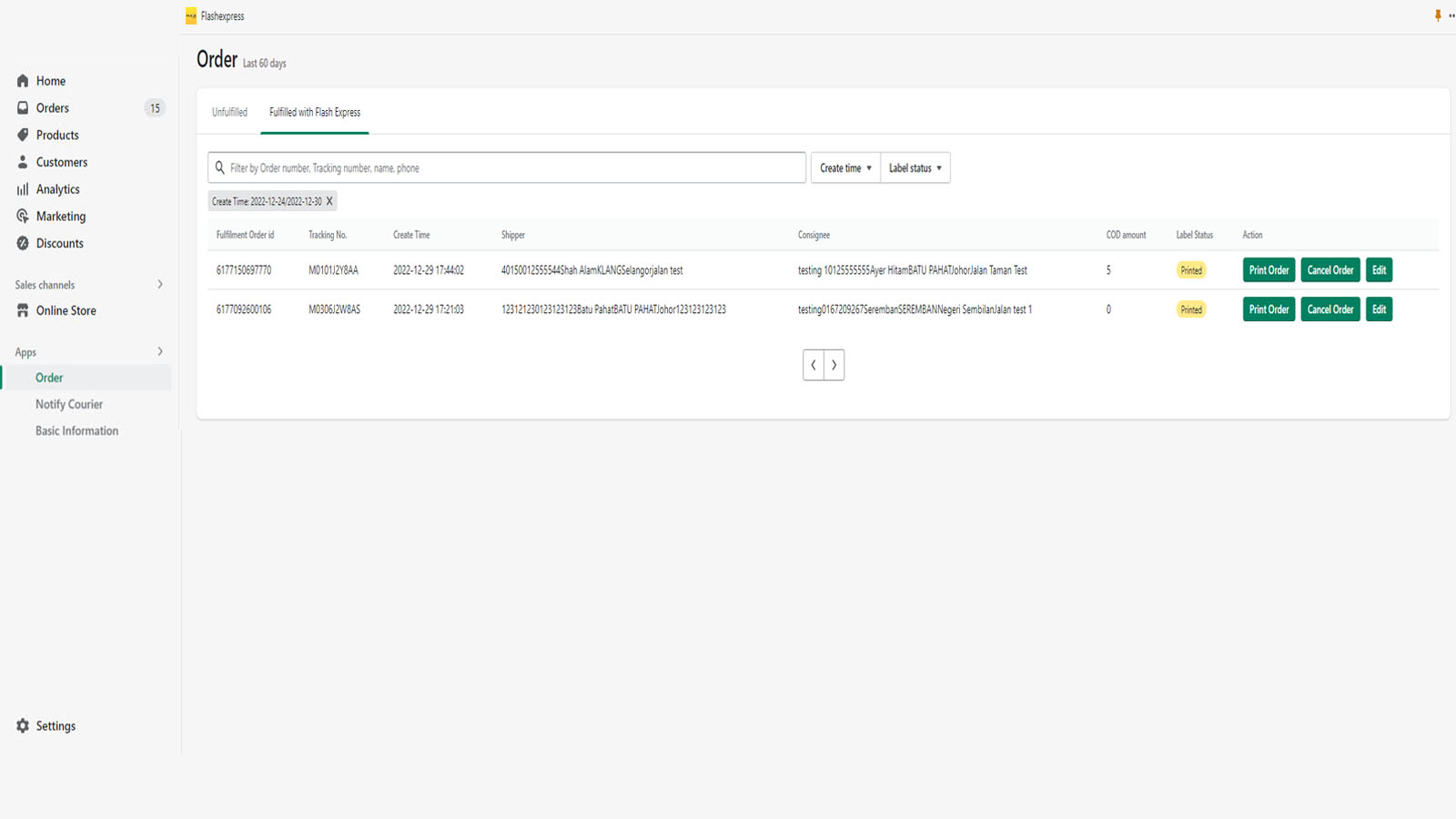Edit order 6177150697770
This screenshot has height=819, width=1456.
click(x=1380, y=270)
